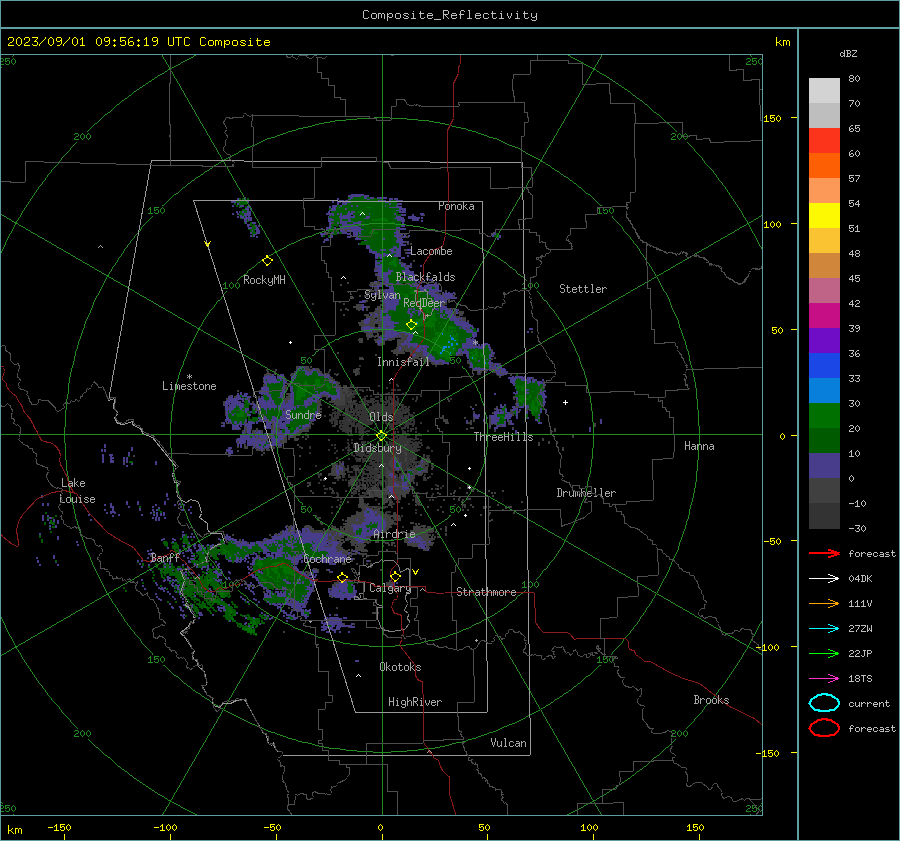The width and height of the screenshot is (900, 841).
Task: Click the Olds label
Action: (x=381, y=417)
